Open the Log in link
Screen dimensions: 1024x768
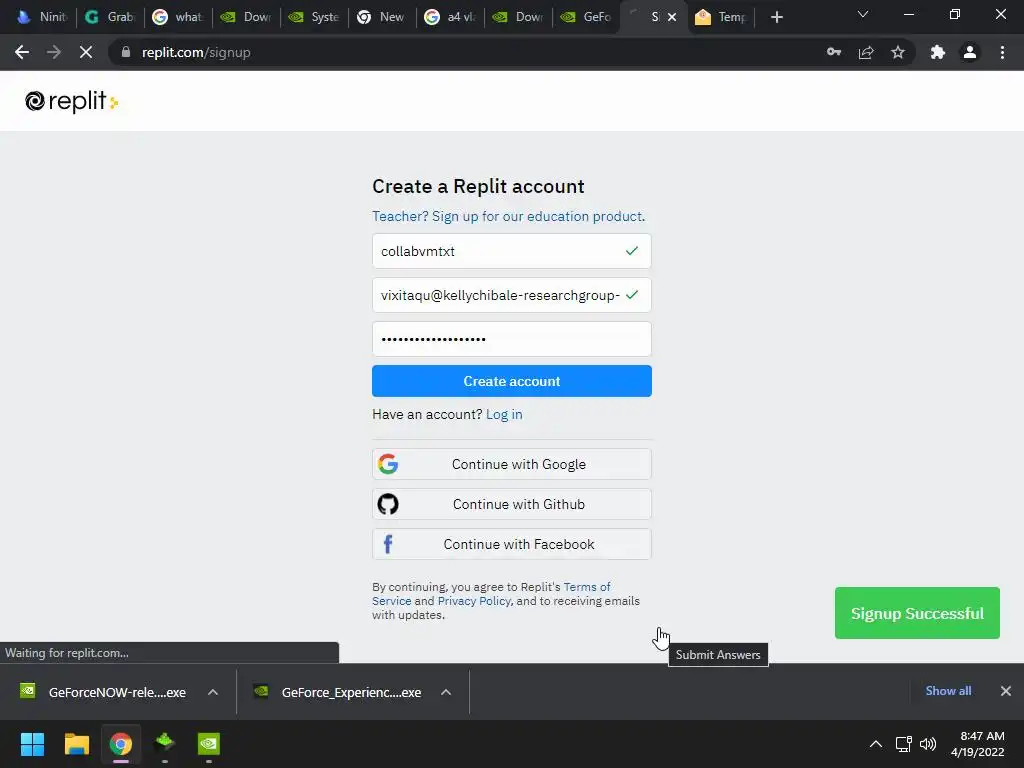(x=504, y=414)
